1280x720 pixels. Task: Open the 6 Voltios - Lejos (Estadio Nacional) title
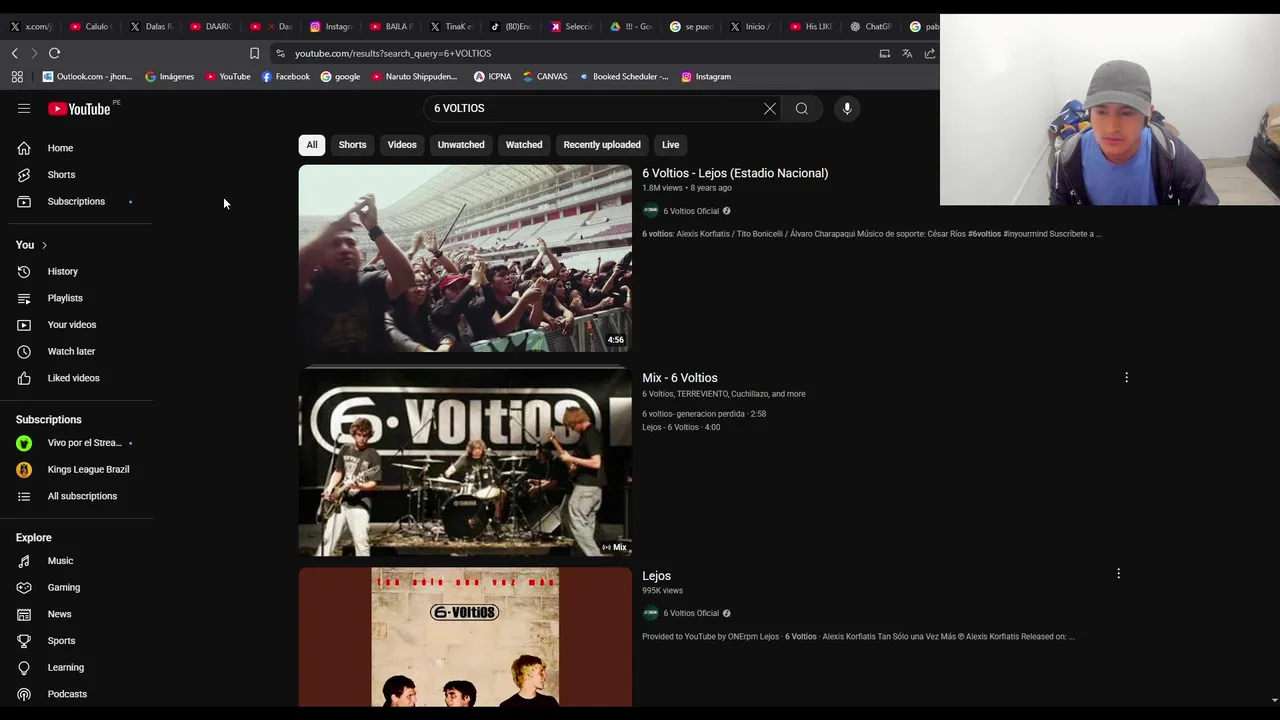[x=735, y=173]
